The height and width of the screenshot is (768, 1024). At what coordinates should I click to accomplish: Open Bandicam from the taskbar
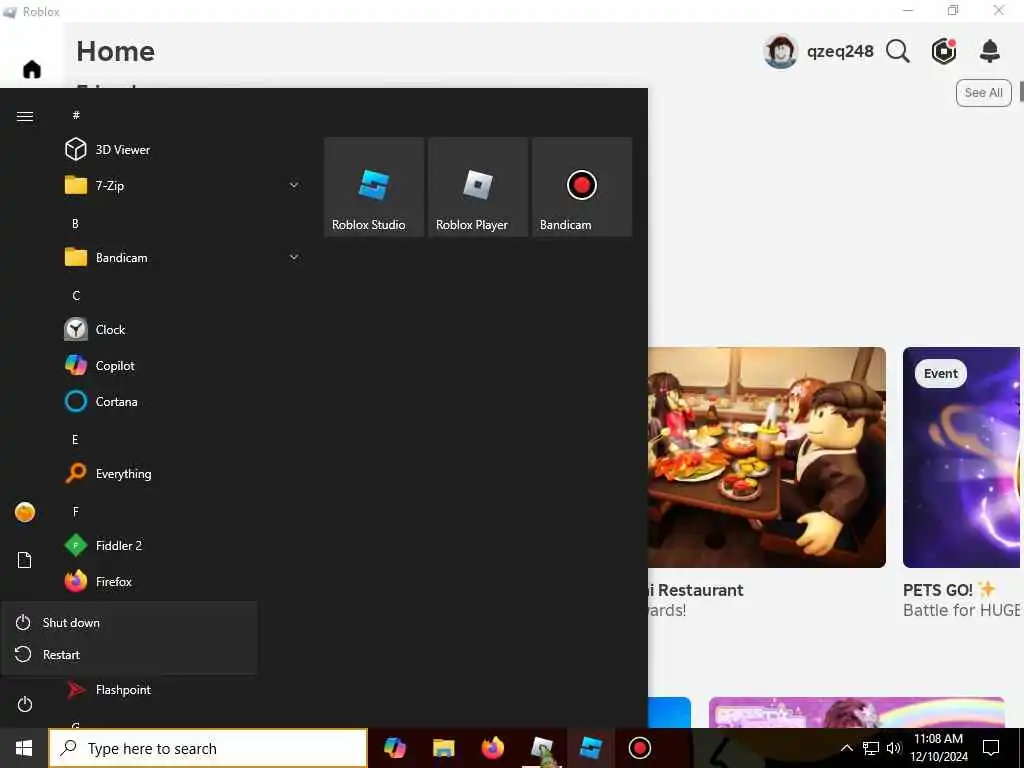639,748
